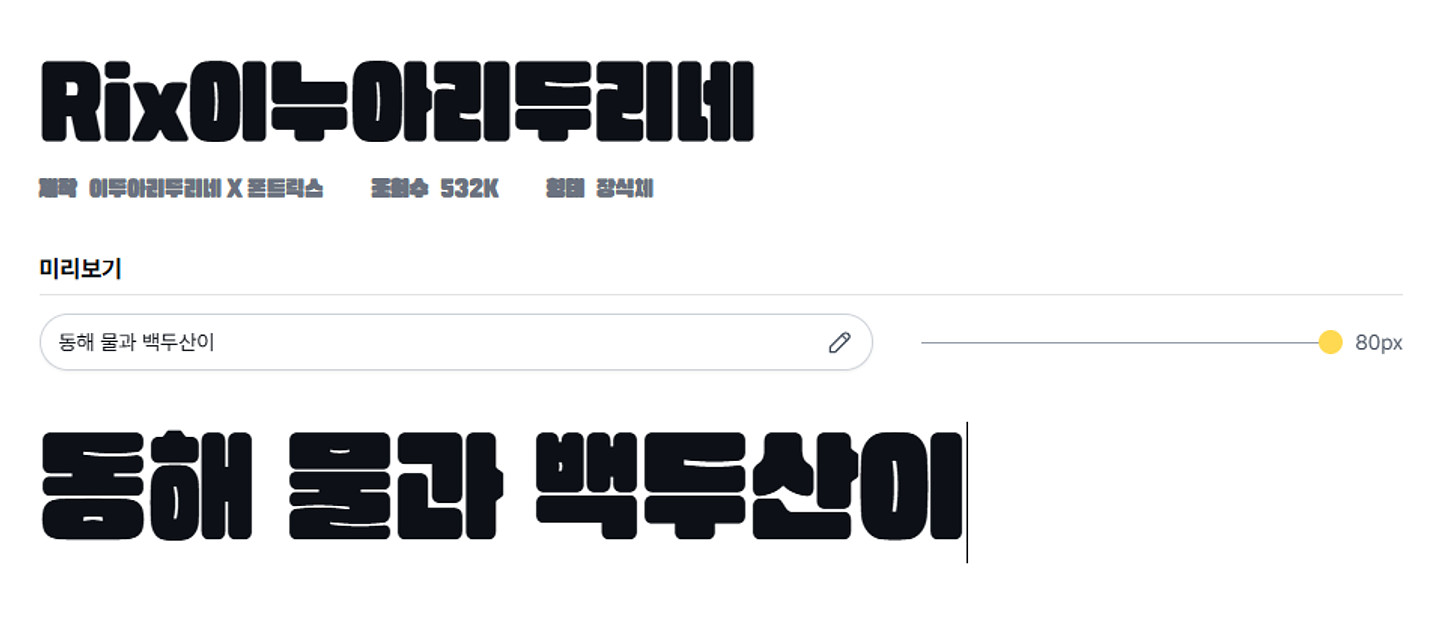Select the 미리보기 section heading
The height and width of the screenshot is (621, 1440).
pyautogui.click(x=80, y=268)
